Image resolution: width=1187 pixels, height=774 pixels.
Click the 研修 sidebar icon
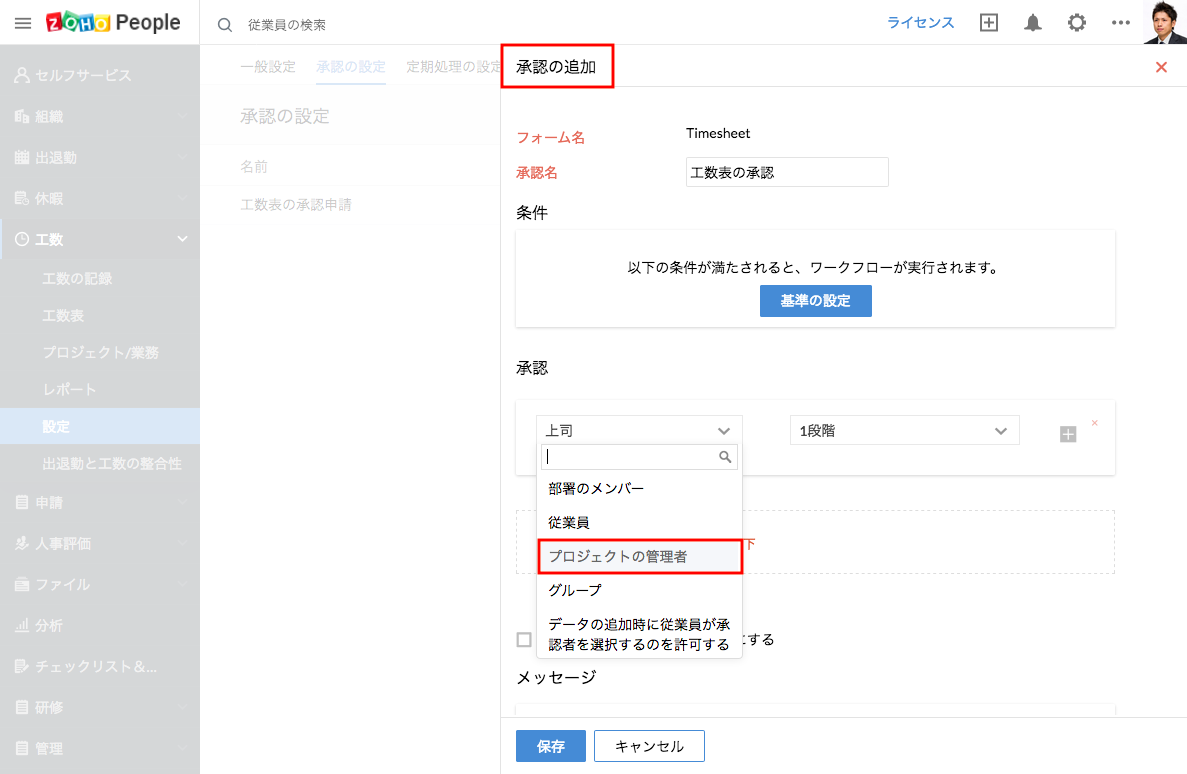click(22, 707)
